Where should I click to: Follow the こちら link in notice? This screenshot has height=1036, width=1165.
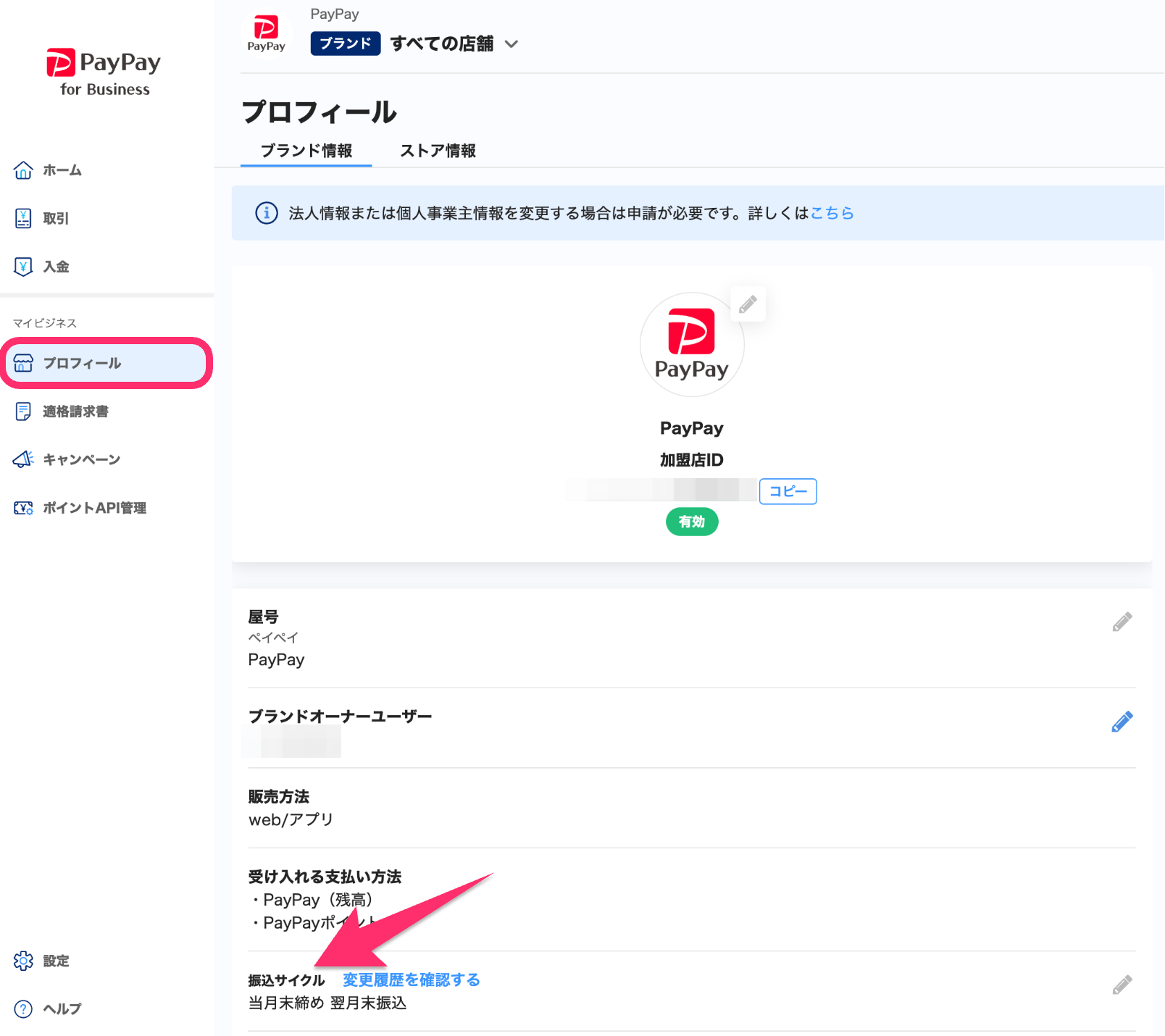click(x=832, y=213)
